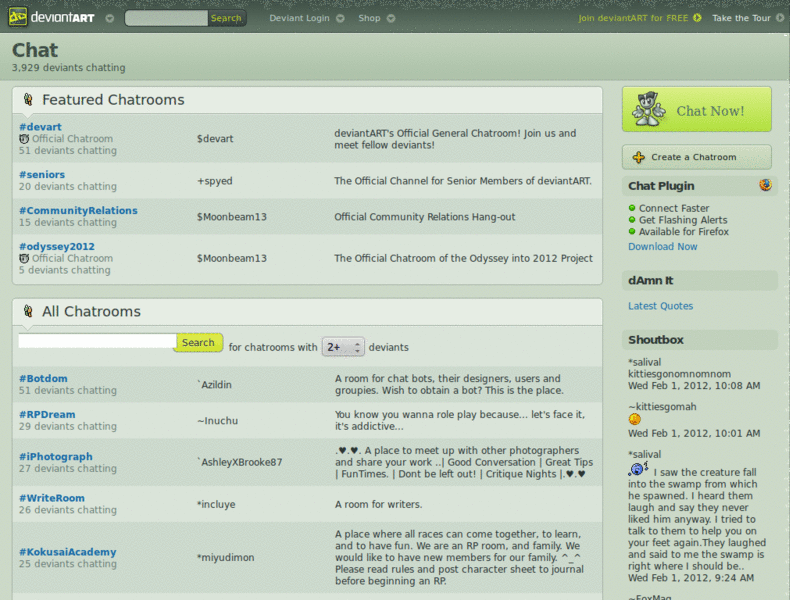Join the #devart chatroom
The width and height of the screenshot is (800, 600).
tap(40, 127)
